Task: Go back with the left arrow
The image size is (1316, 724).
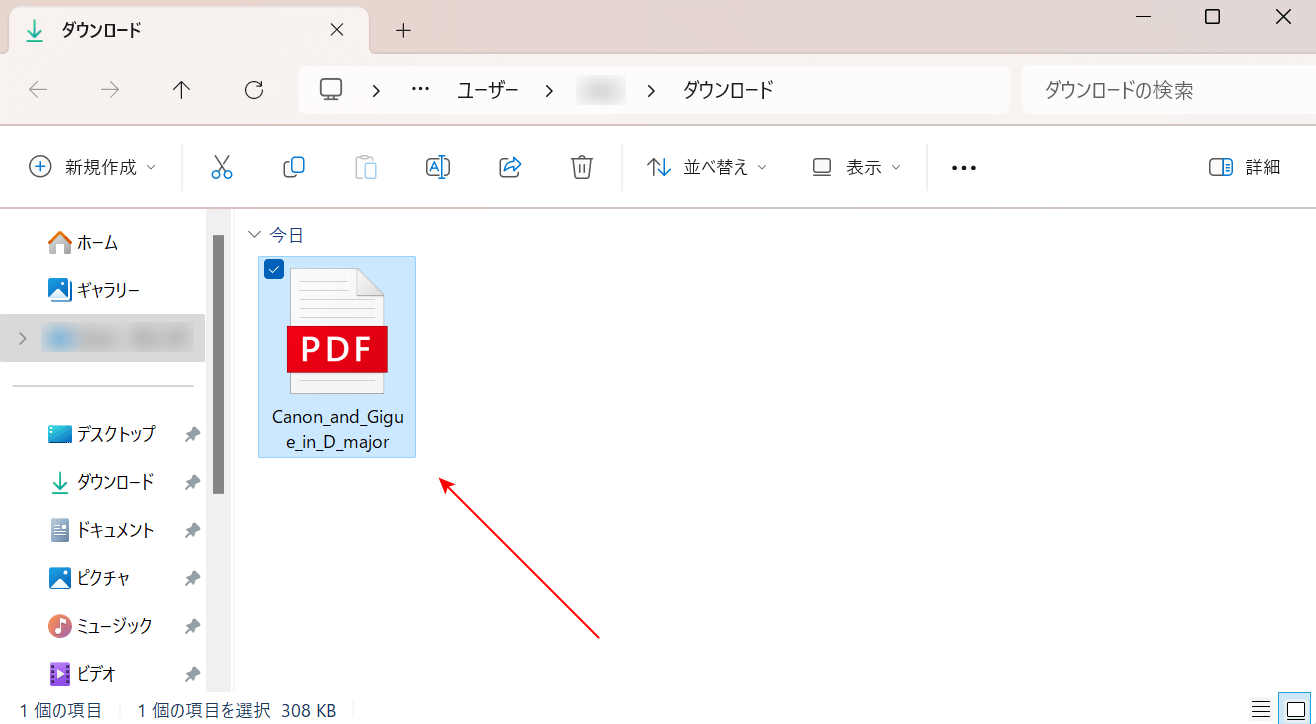Action: [38, 90]
